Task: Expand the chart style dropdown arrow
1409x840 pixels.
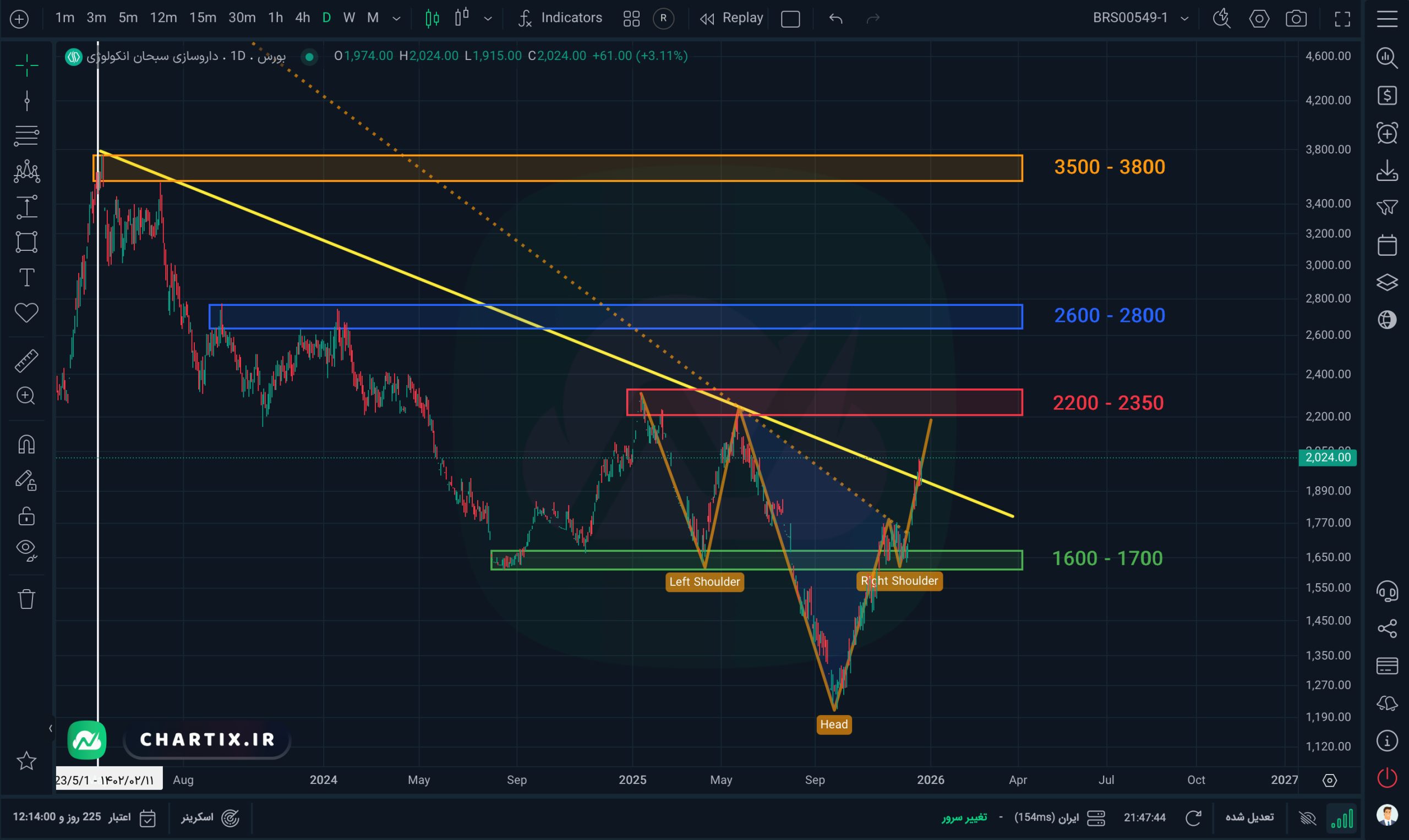Action: pyautogui.click(x=488, y=19)
